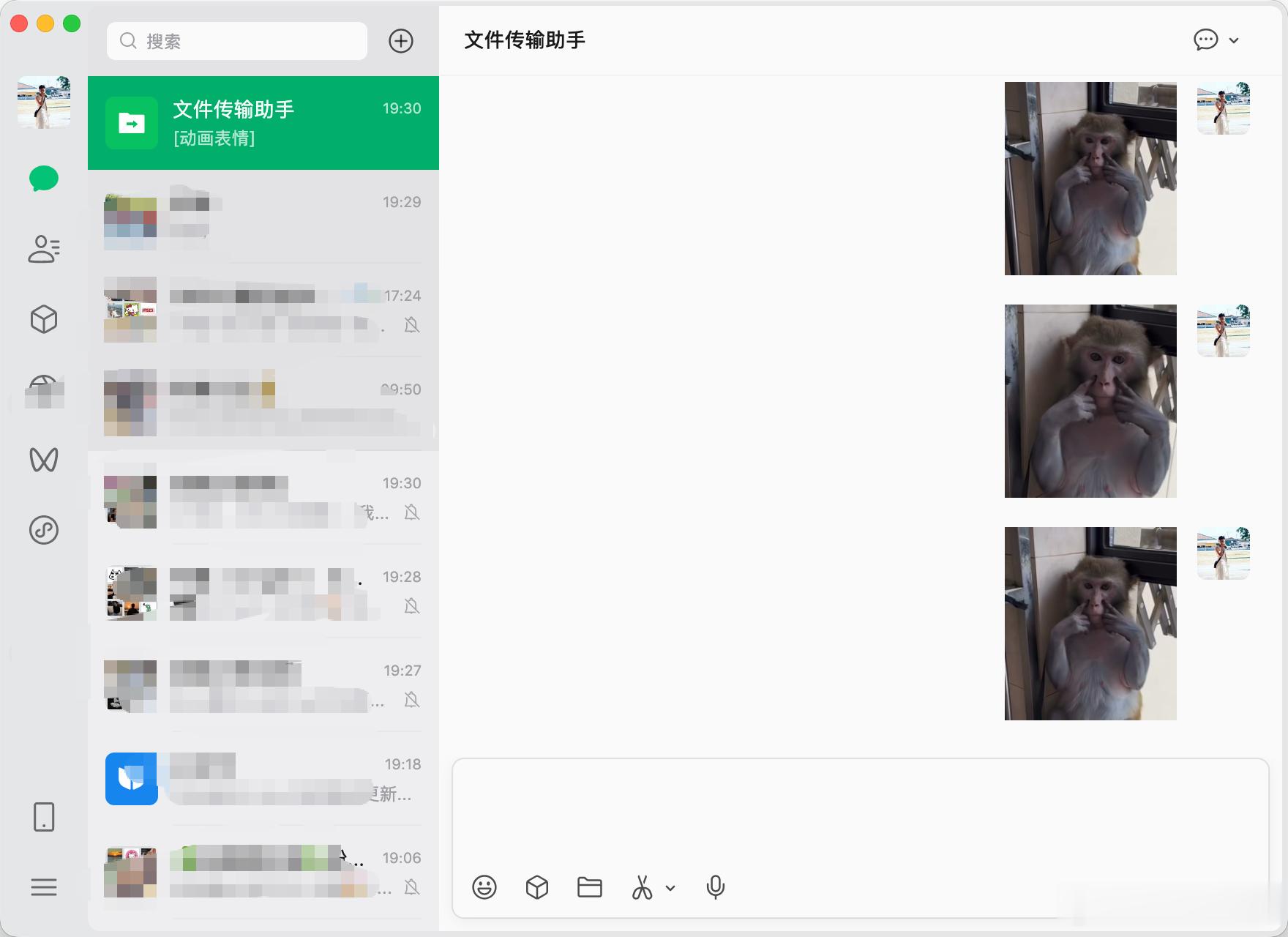Viewport: 1288px width, 937px height.
Task: Open the conversation timestamped 19:29
Action: point(263,217)
